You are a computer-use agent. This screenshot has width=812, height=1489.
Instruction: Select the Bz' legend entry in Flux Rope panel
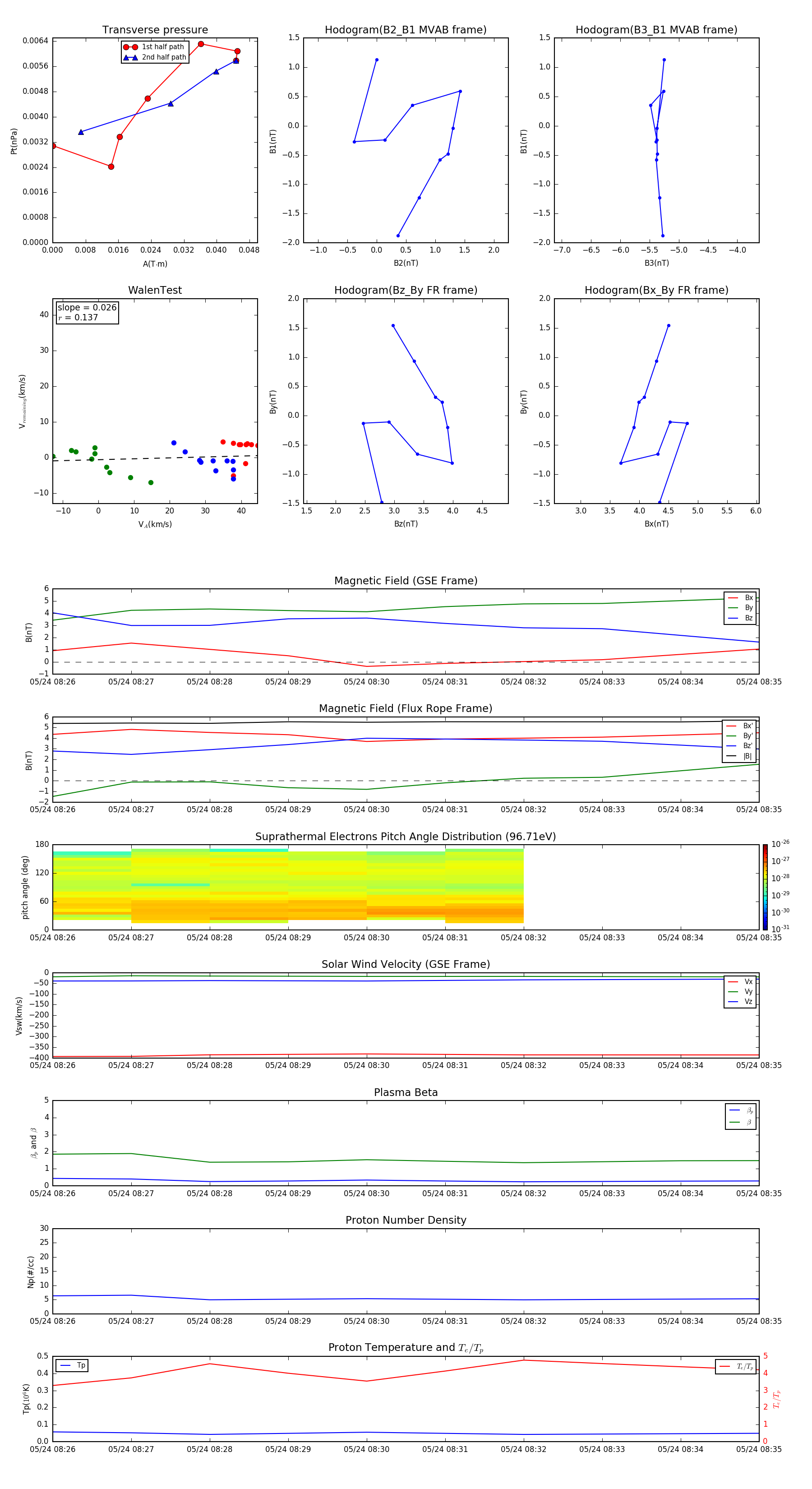pyautogui.click(x=739, y=746)
